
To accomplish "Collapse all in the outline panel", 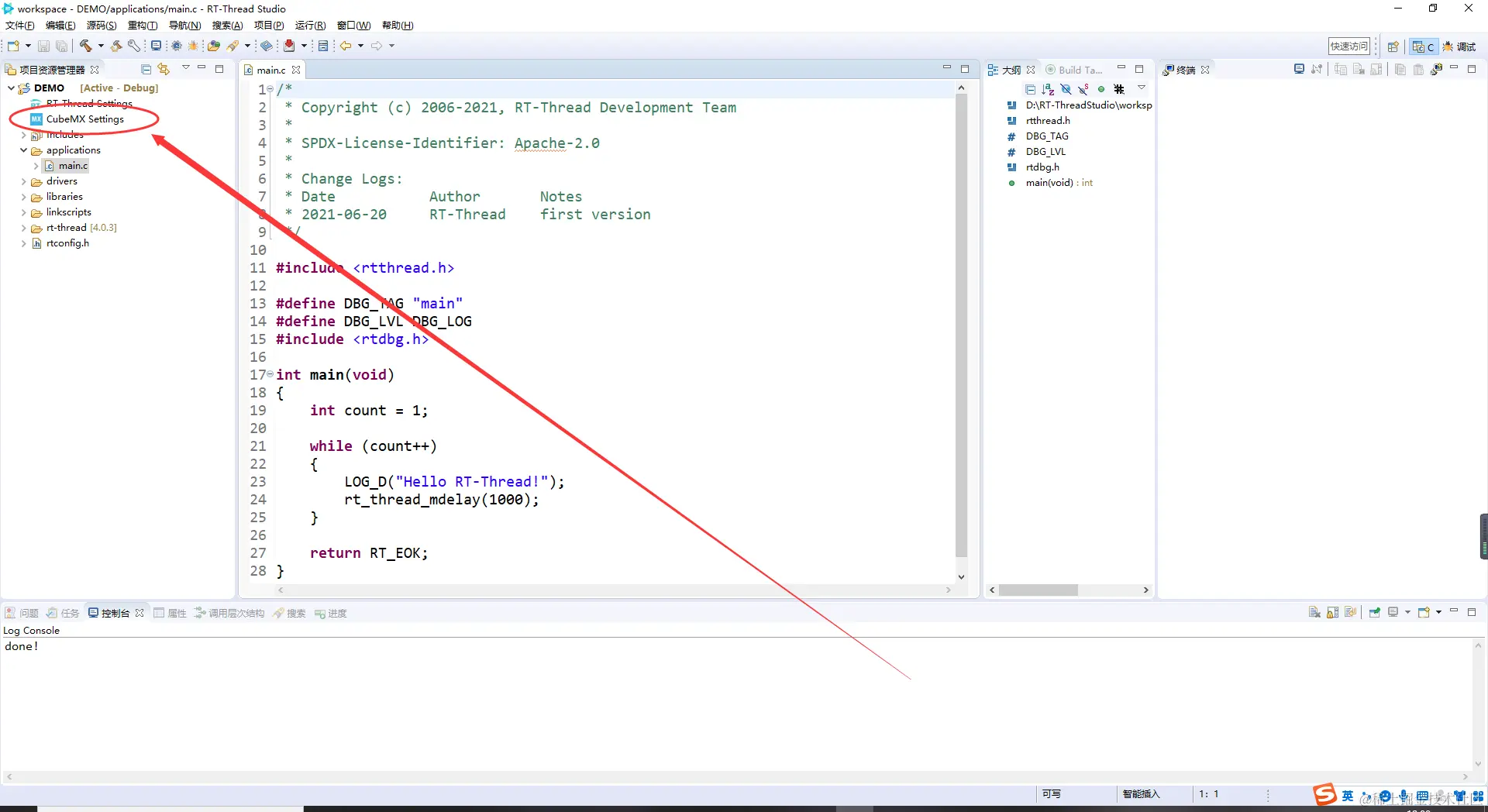I will 1030,89.
